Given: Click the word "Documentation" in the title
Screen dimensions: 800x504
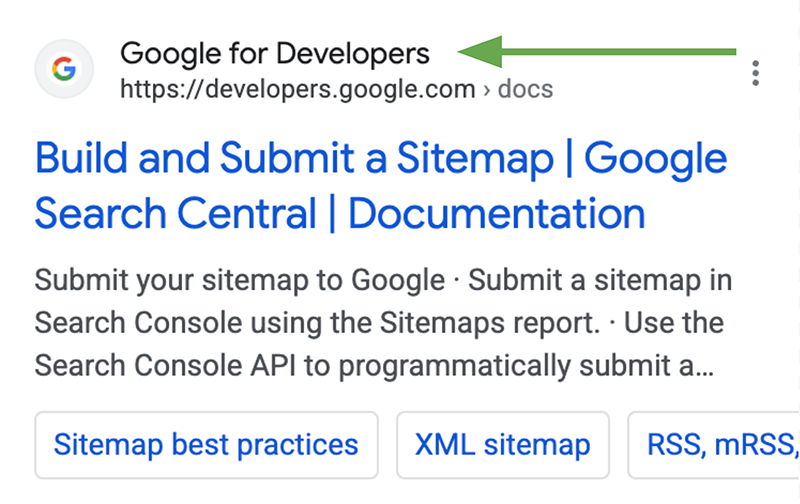Looking at the screenshot, I should [x=496, y=214].
